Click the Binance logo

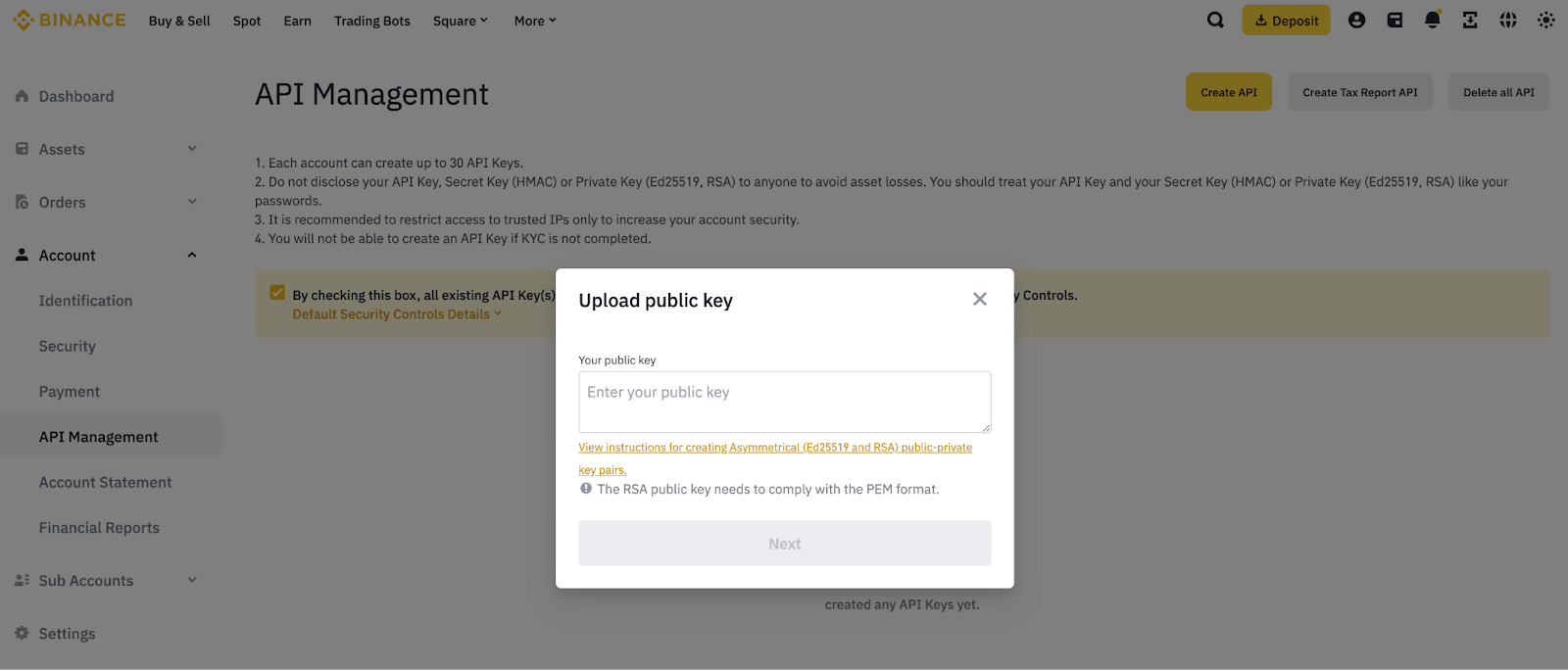click(x=70, y=21)
